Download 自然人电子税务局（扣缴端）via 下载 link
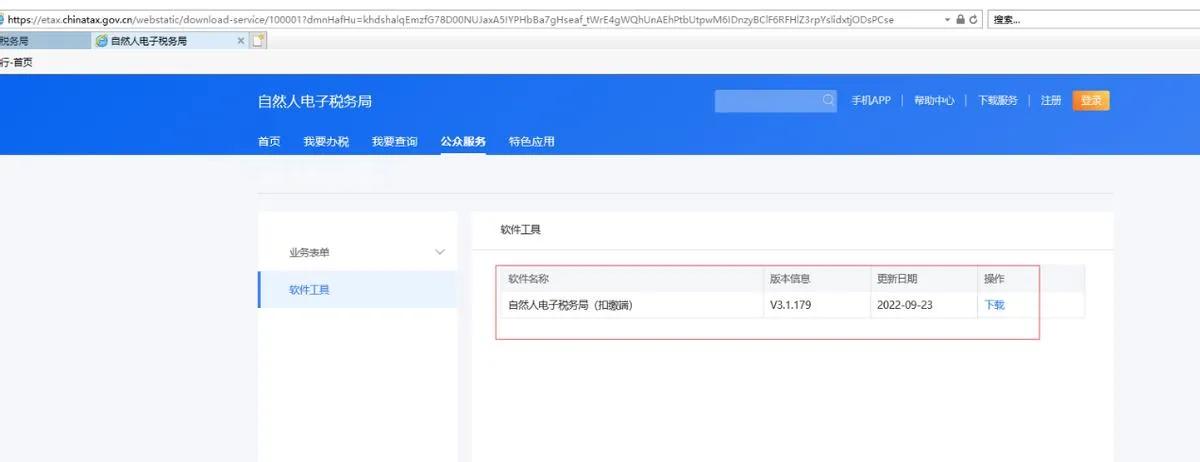 tap(994, 305)
